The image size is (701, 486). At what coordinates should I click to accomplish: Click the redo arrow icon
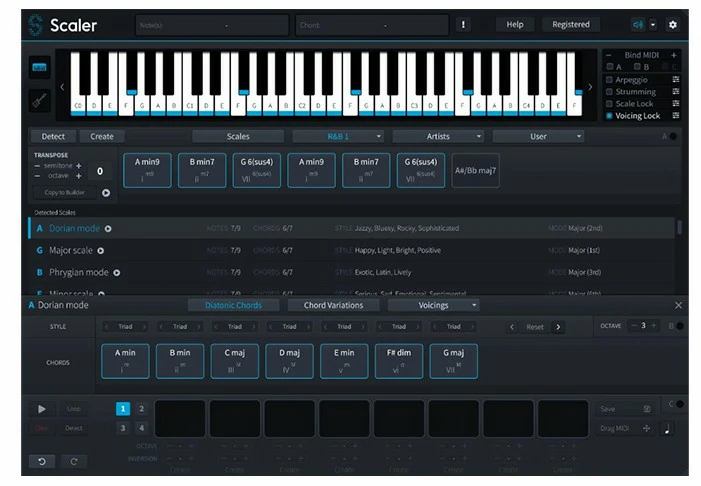[x=73, y=461]
